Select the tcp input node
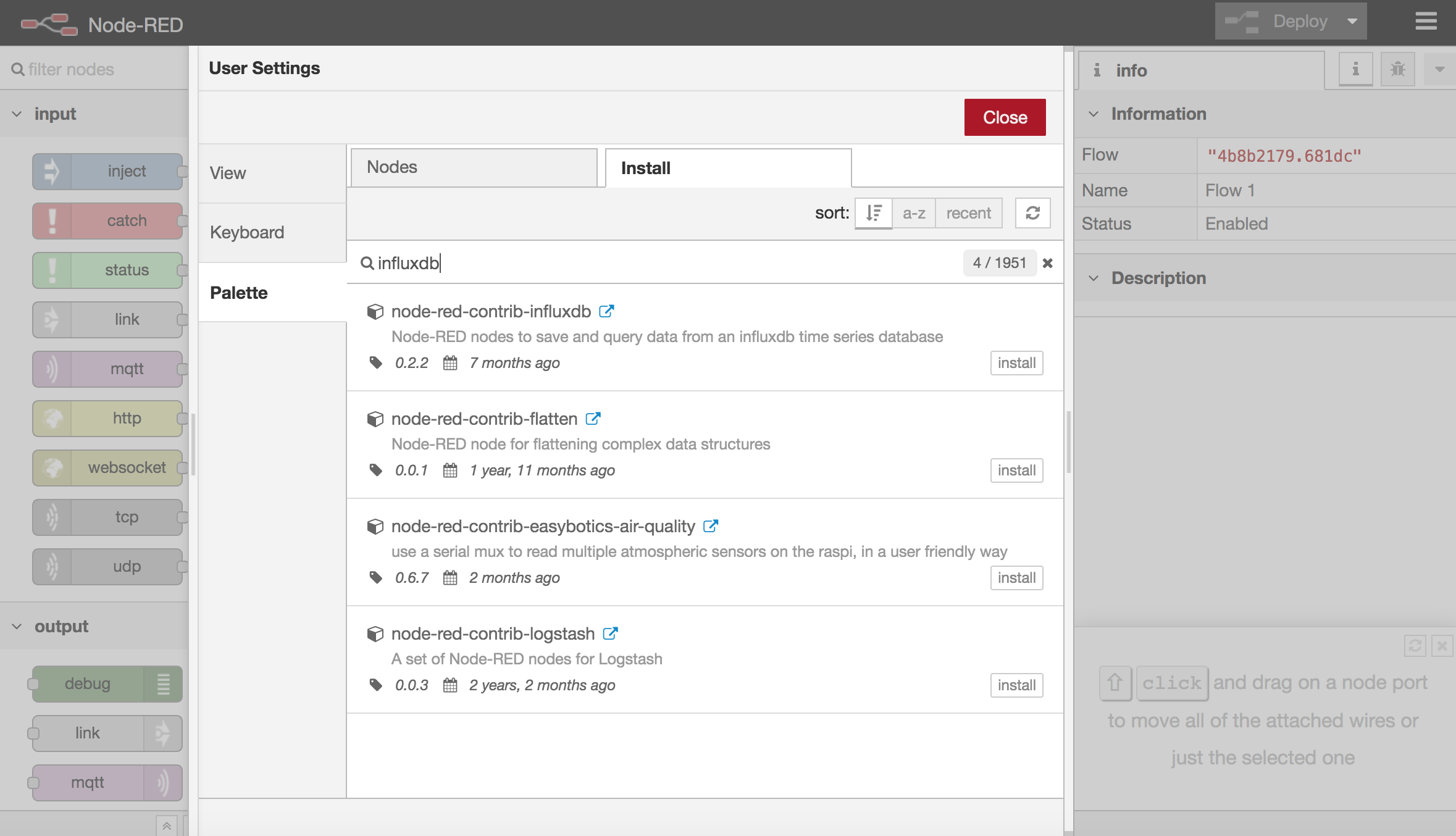The image size is (1456, 836). (x=107, y=517)
